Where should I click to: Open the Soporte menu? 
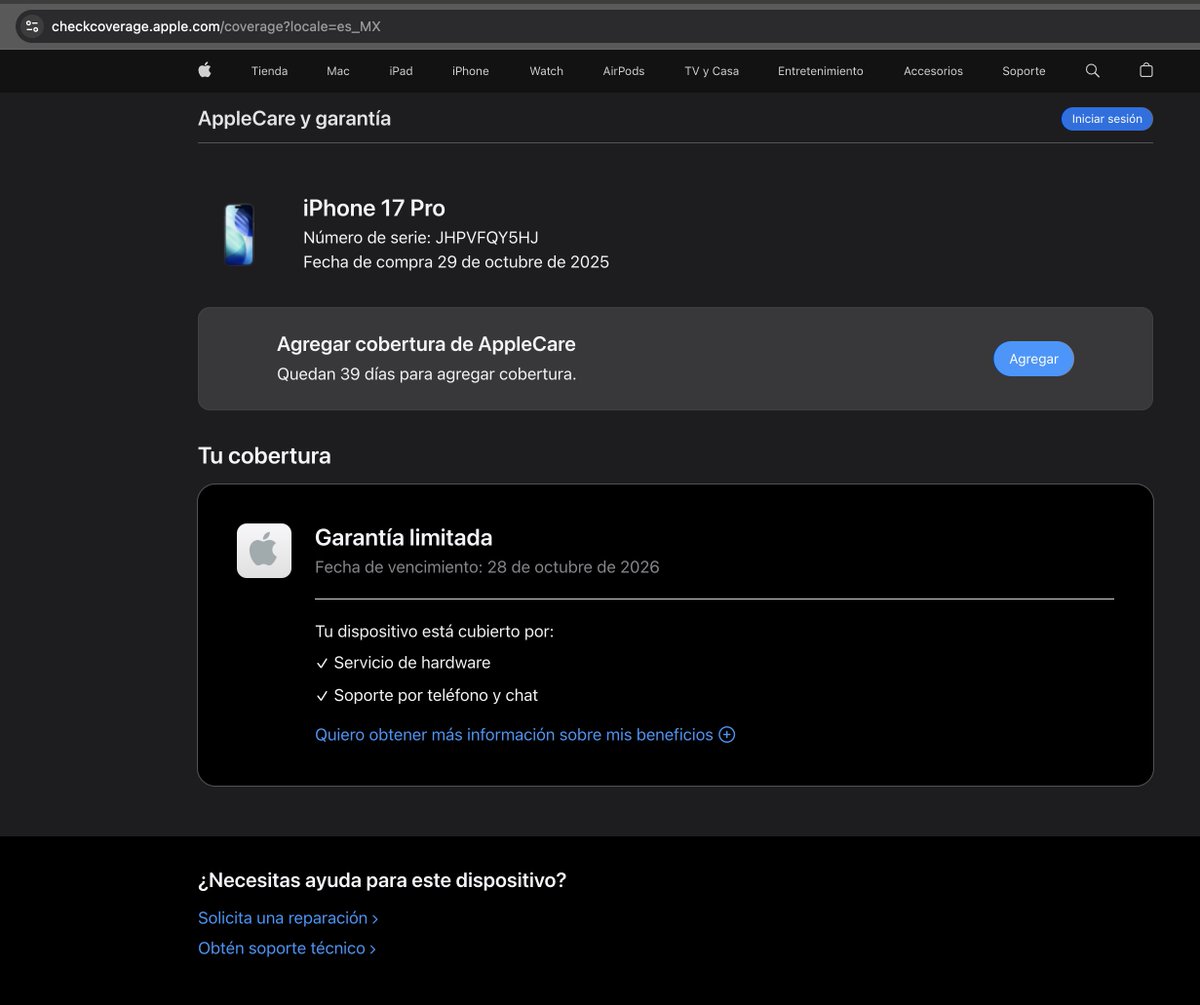pyautogui.click(x=1024, y=71)
